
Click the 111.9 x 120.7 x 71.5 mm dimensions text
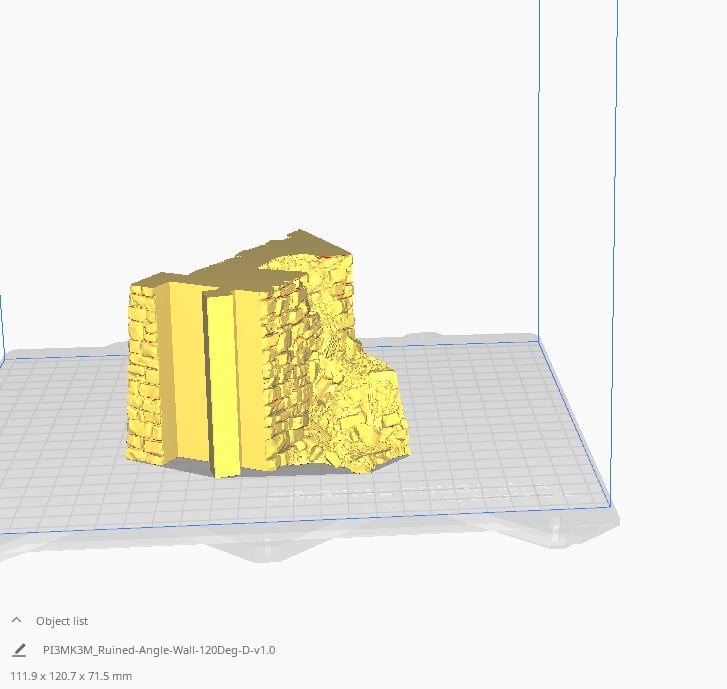[71, 676]
